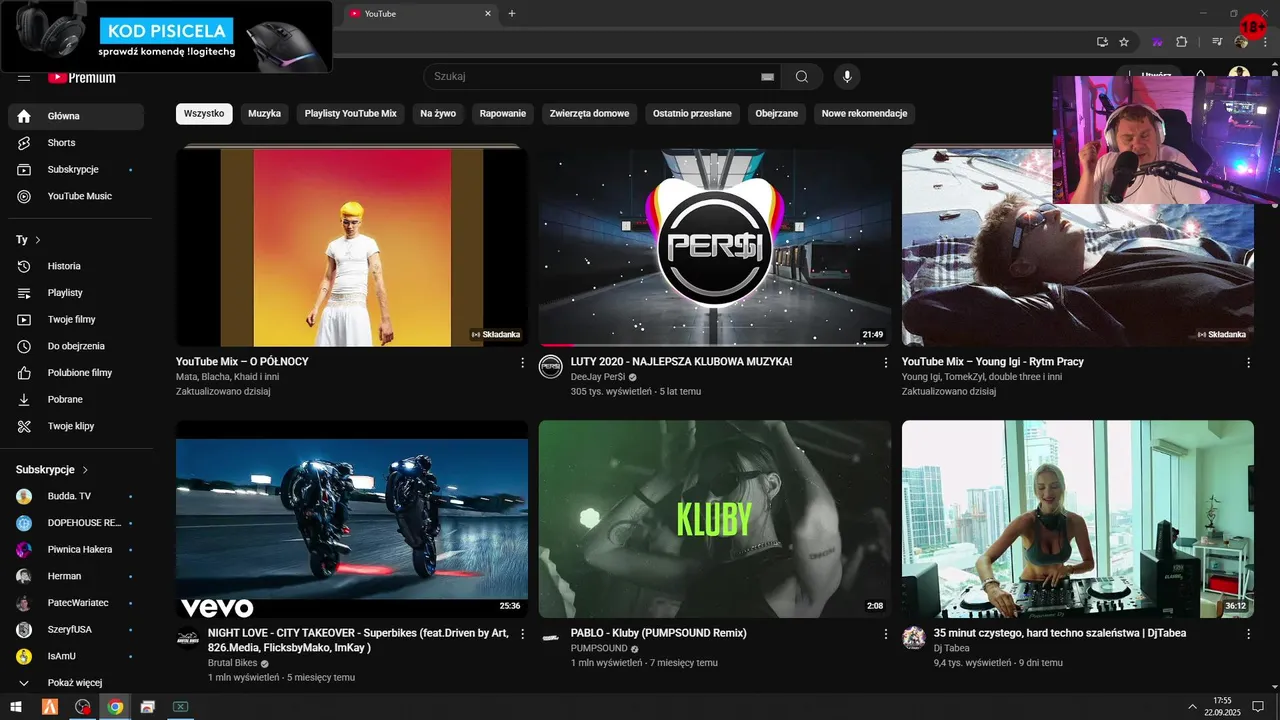The height and width of the screenshot is (720, 1280).
Task: Open DOPEHOUSE RE... subscription channel
Action: (76, 523)
